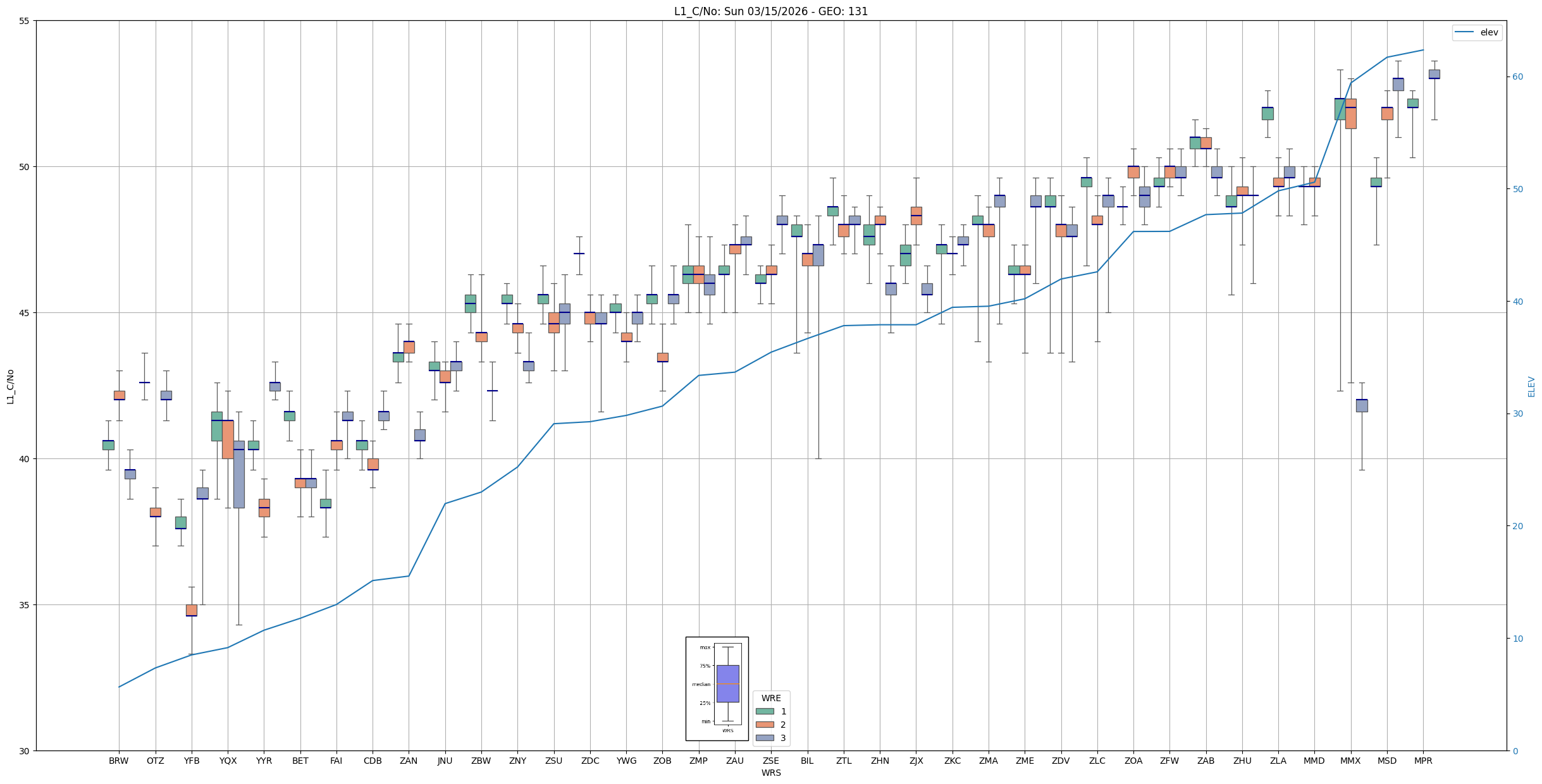Click the BRW label on the x-axis
The image size is (1542, 784).
[x=118, y=761]
